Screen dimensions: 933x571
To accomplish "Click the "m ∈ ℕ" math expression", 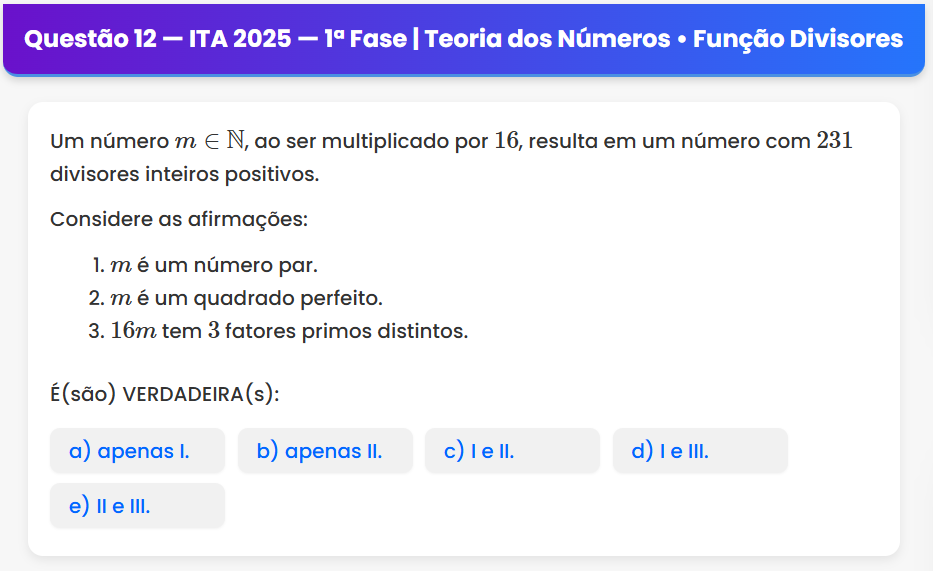I will click(x=210, y=141).
